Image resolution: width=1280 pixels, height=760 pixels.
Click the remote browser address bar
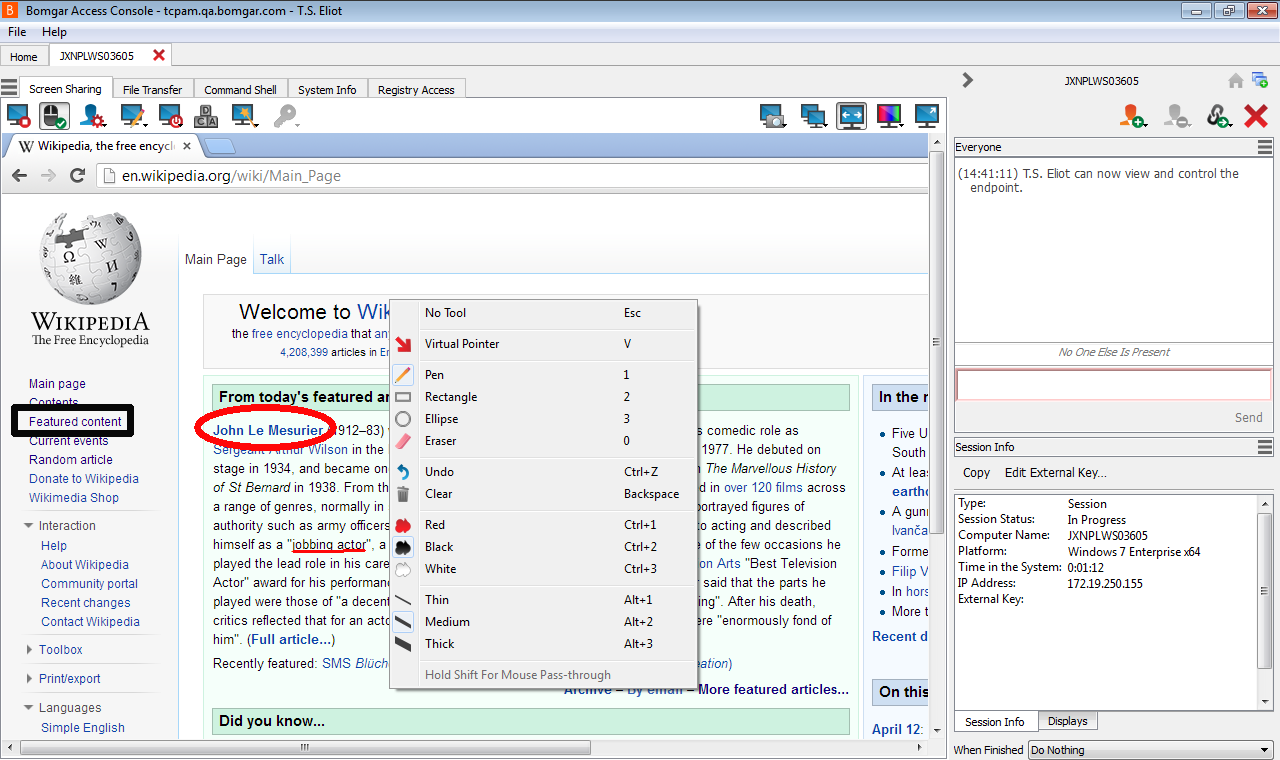click(x=514, y=175)
